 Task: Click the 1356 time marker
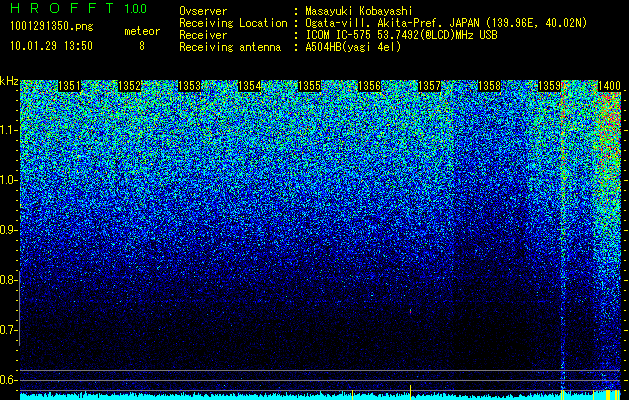point(369,86)
